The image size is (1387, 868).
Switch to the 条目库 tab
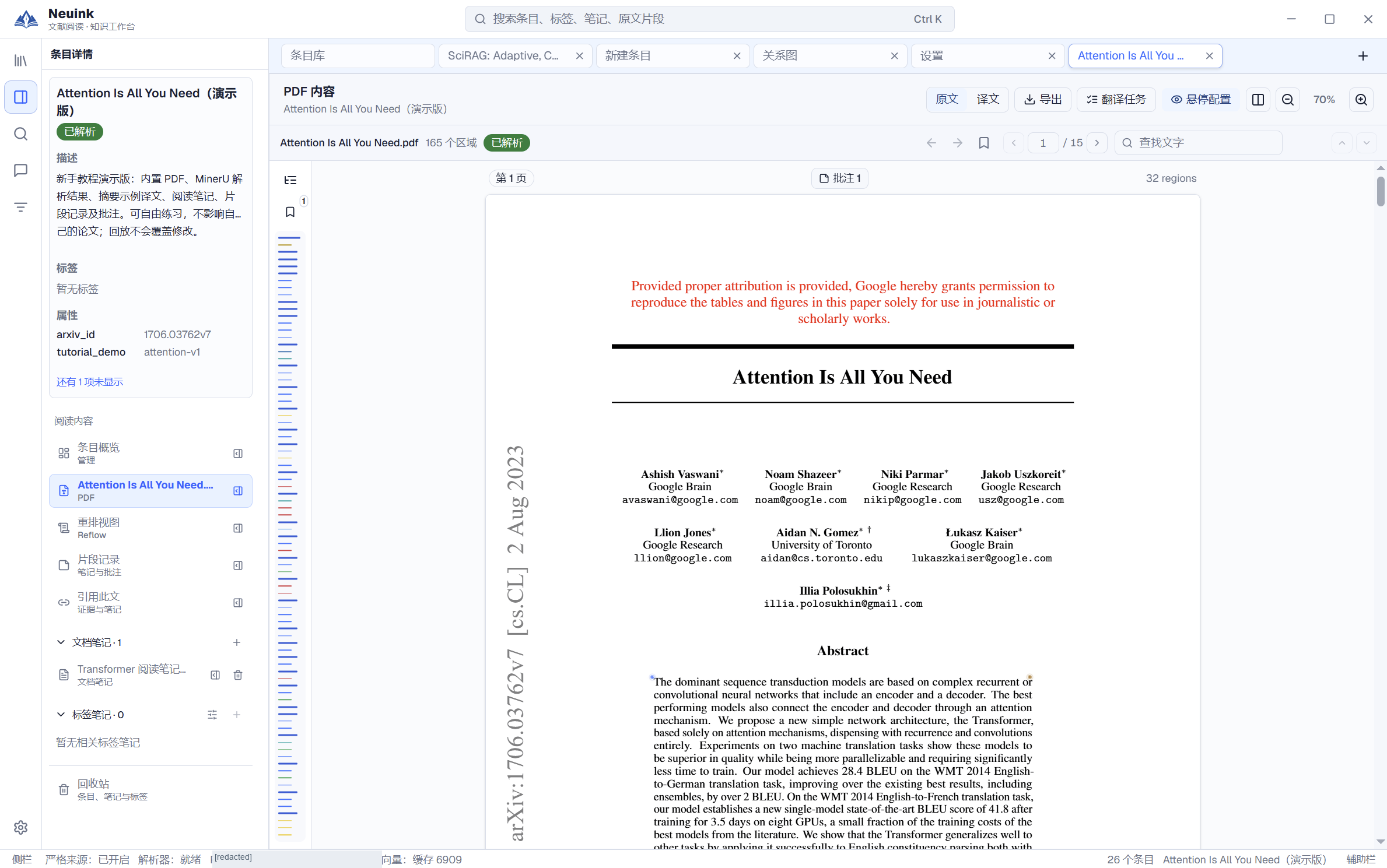(x=358, y=56)
